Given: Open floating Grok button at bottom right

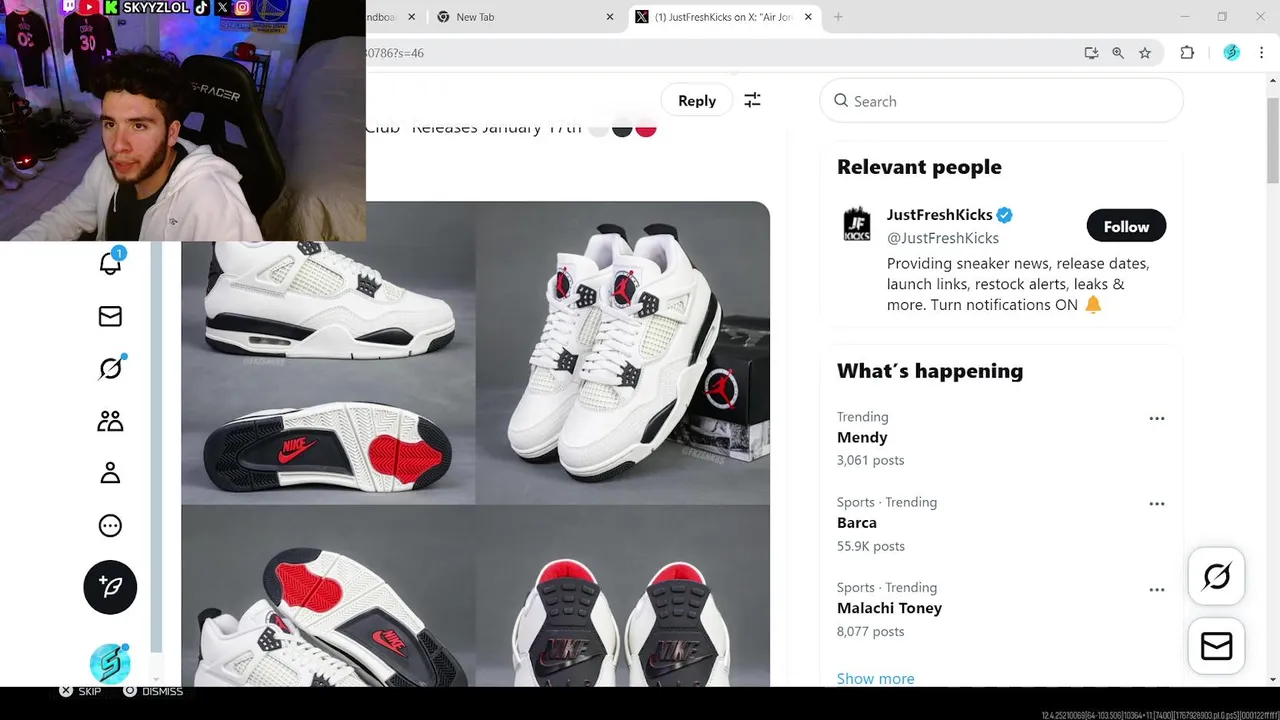Looking at the screenshot, I should [x=1216, y=576].
